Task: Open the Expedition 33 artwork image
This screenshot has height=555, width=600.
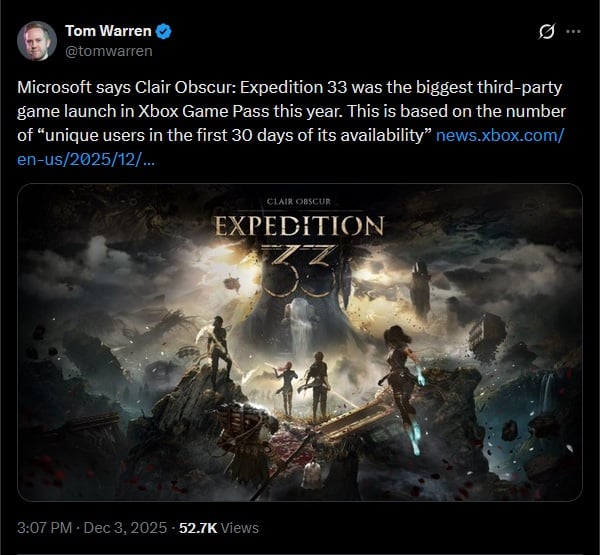Action: [x=300, y=342]
